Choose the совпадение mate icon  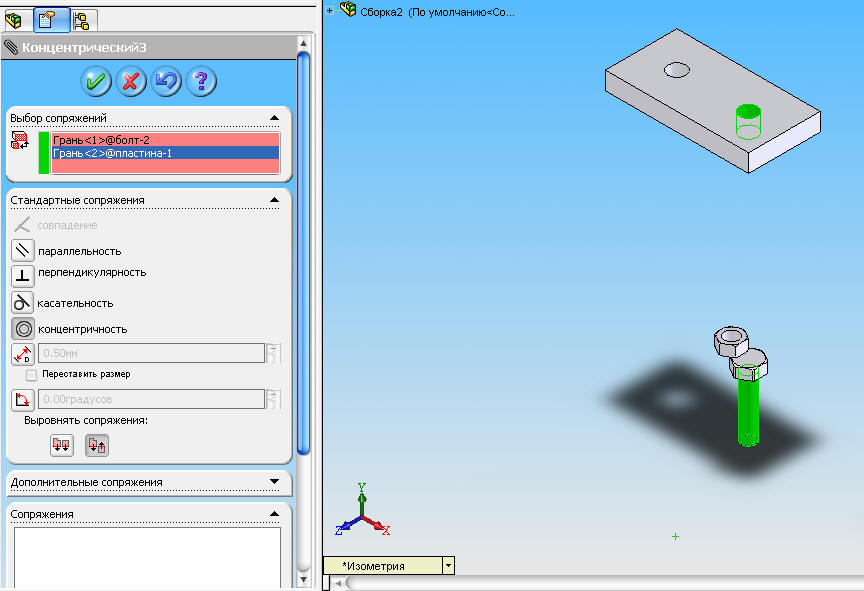[x=23, y=225]
